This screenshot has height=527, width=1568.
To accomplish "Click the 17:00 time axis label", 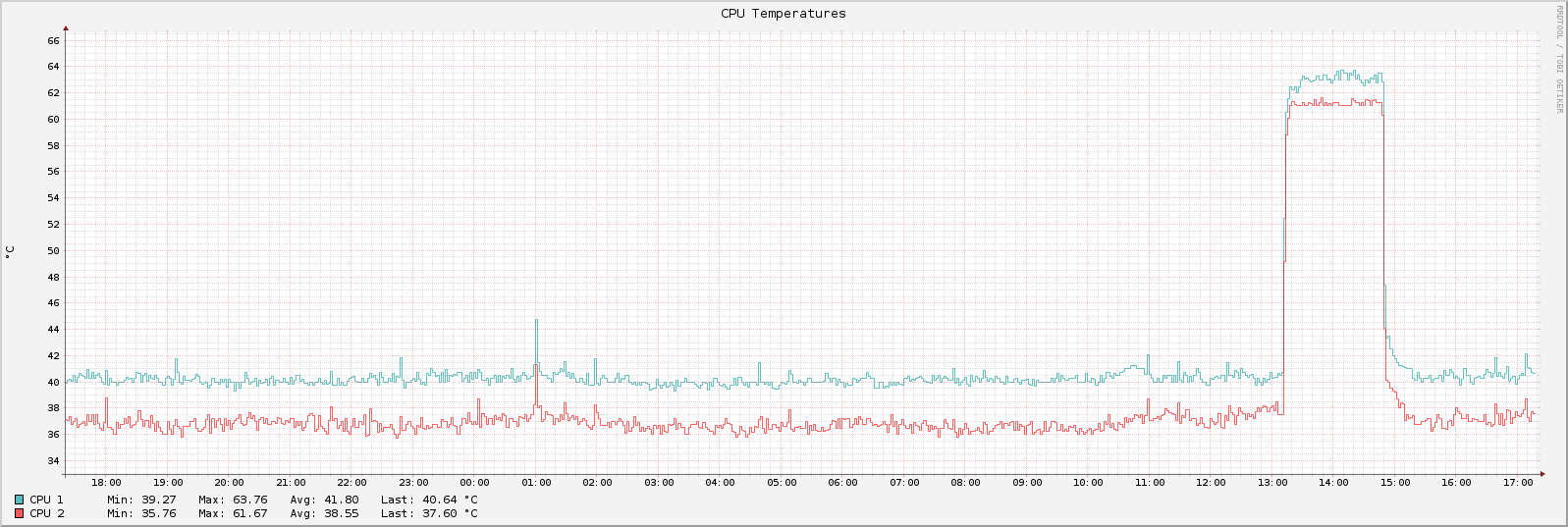I will point(1518,483).
